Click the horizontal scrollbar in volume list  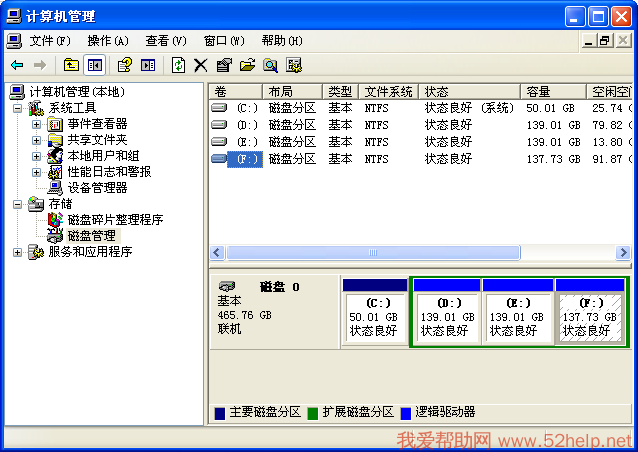coord(372,253)
